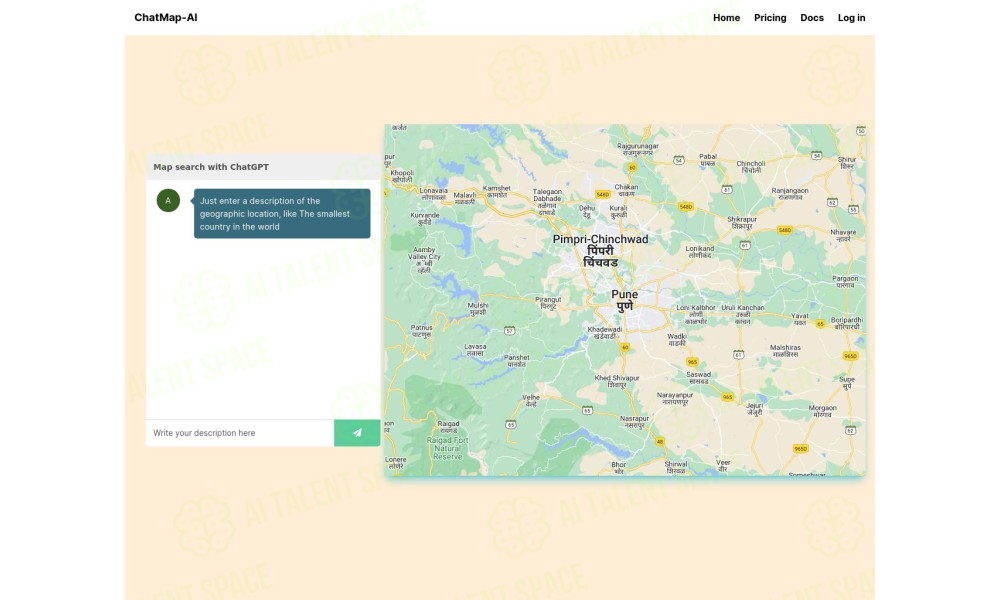Viewport: 1000px width, 600px height.
Task: Click the Ranjangaon label on map
Action: pyautogui.click(x=790, y=194)
